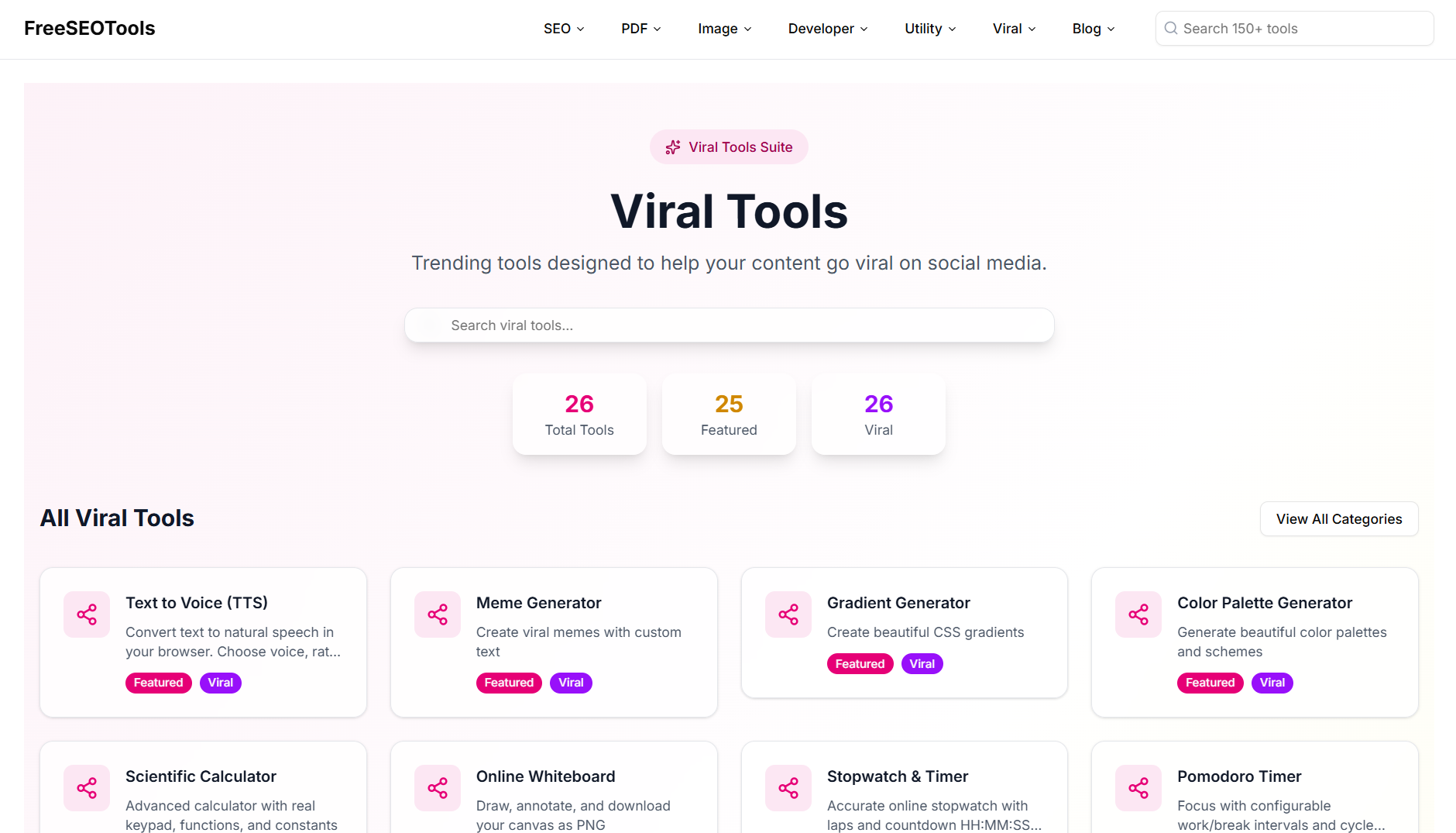Viewport: 1456px width, 833px height.
Task: Click the Gradient Generator tool icon
Action: (788, 614)
